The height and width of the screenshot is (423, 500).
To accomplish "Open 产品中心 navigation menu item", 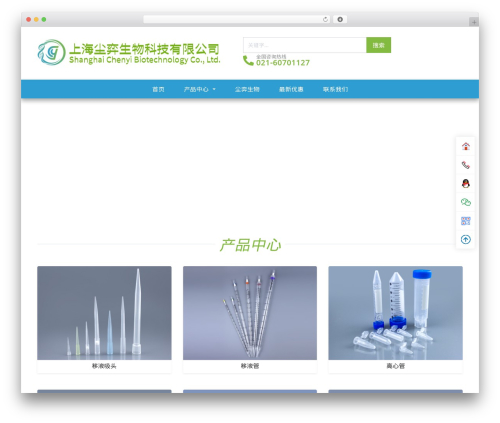I will pyautogui.click(x=196, y=89).
